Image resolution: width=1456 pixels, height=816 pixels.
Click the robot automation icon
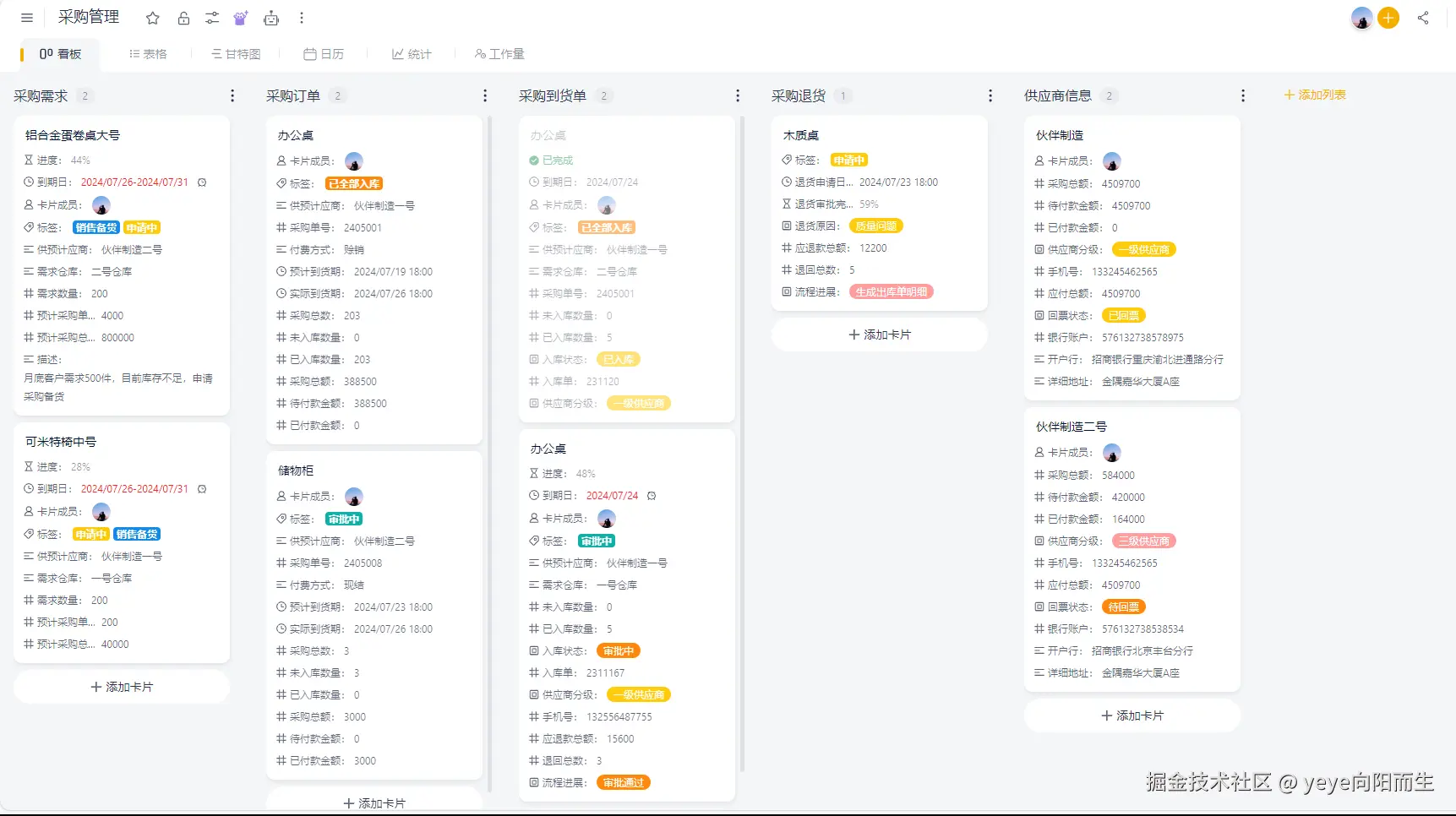point(271,18)
